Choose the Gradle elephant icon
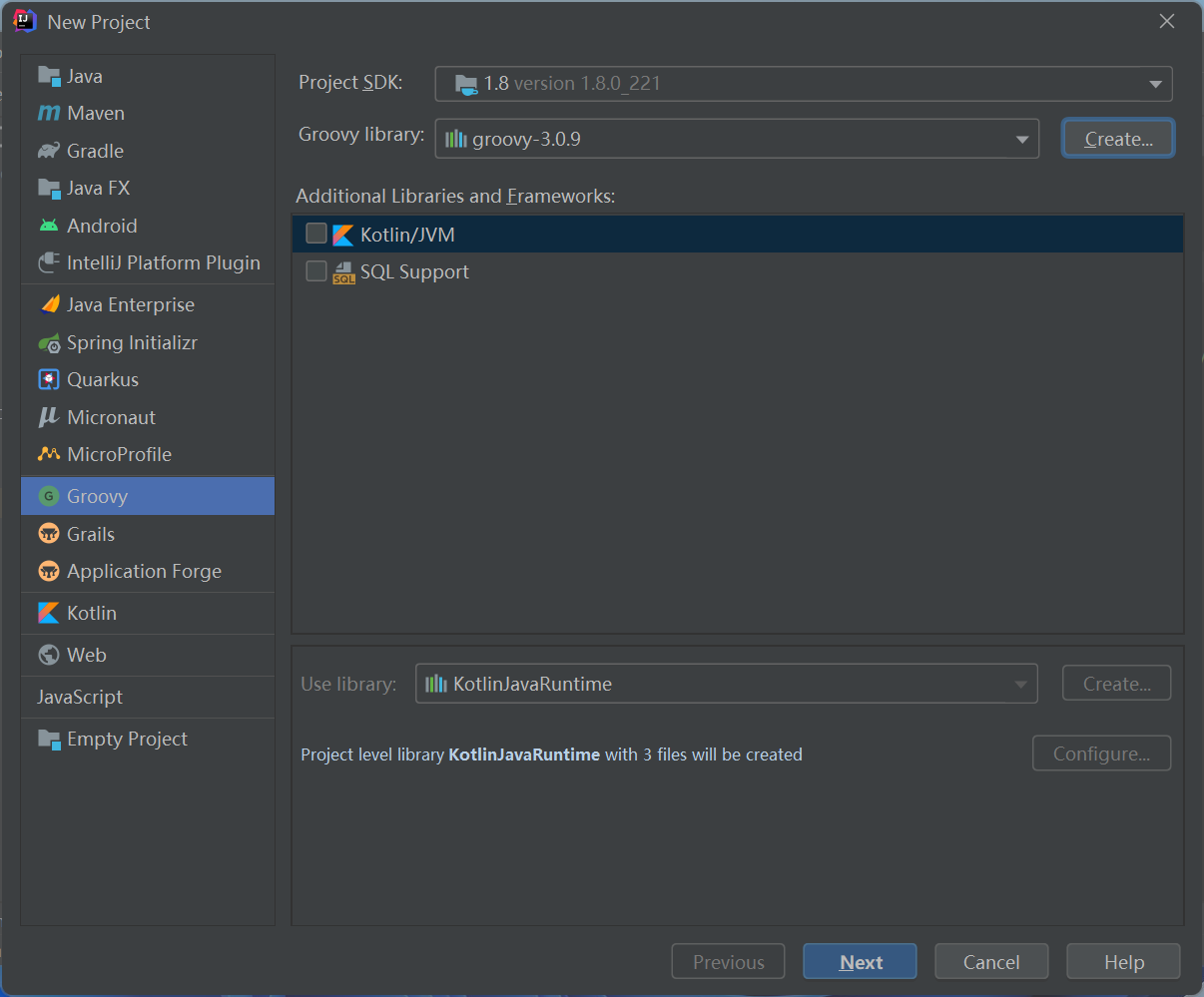Image resolution: width=1204 pixels, height=997 pixels. point(49,151)
